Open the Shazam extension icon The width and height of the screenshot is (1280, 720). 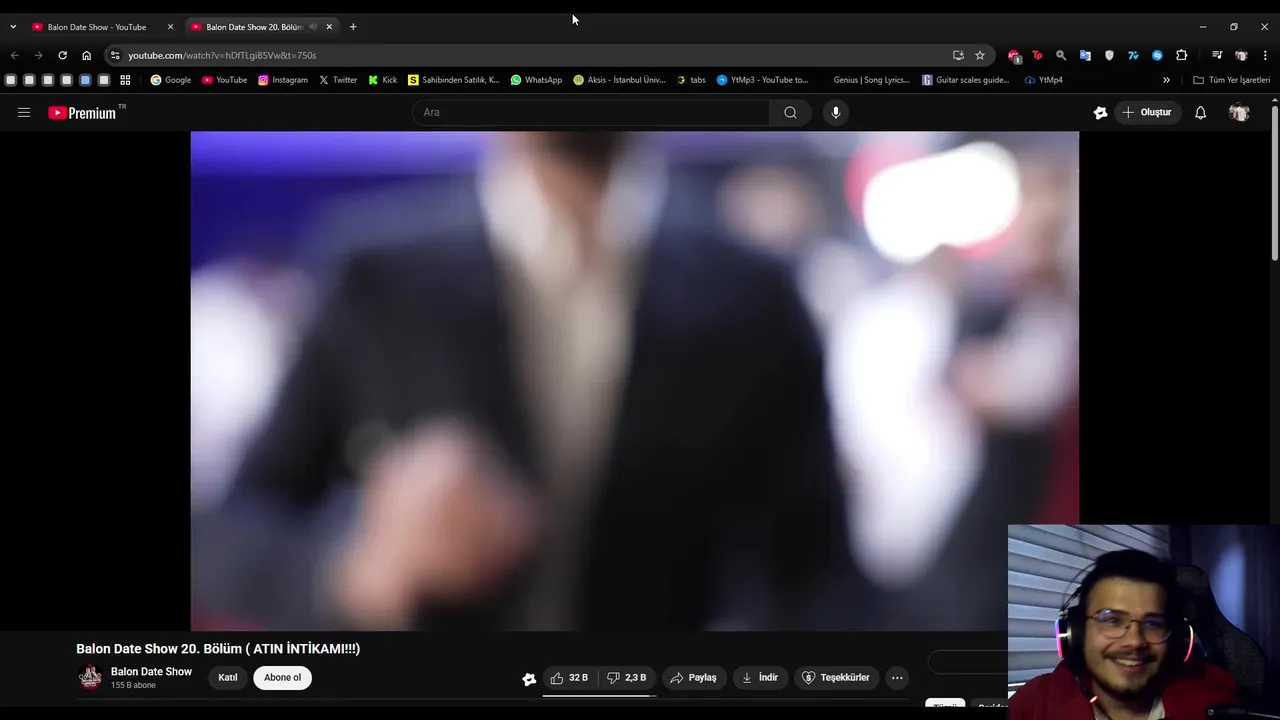[x=1157, y=55]
